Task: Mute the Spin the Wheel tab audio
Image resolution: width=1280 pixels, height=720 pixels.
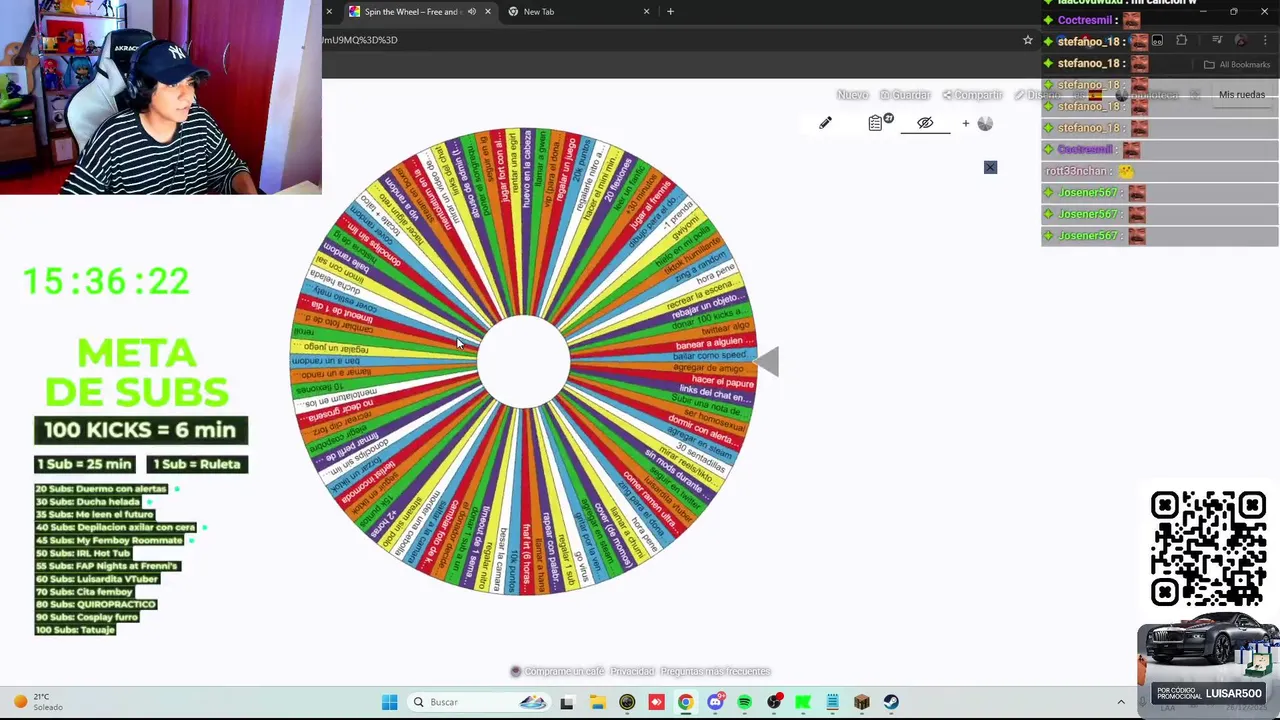Action: click(471, 12)
